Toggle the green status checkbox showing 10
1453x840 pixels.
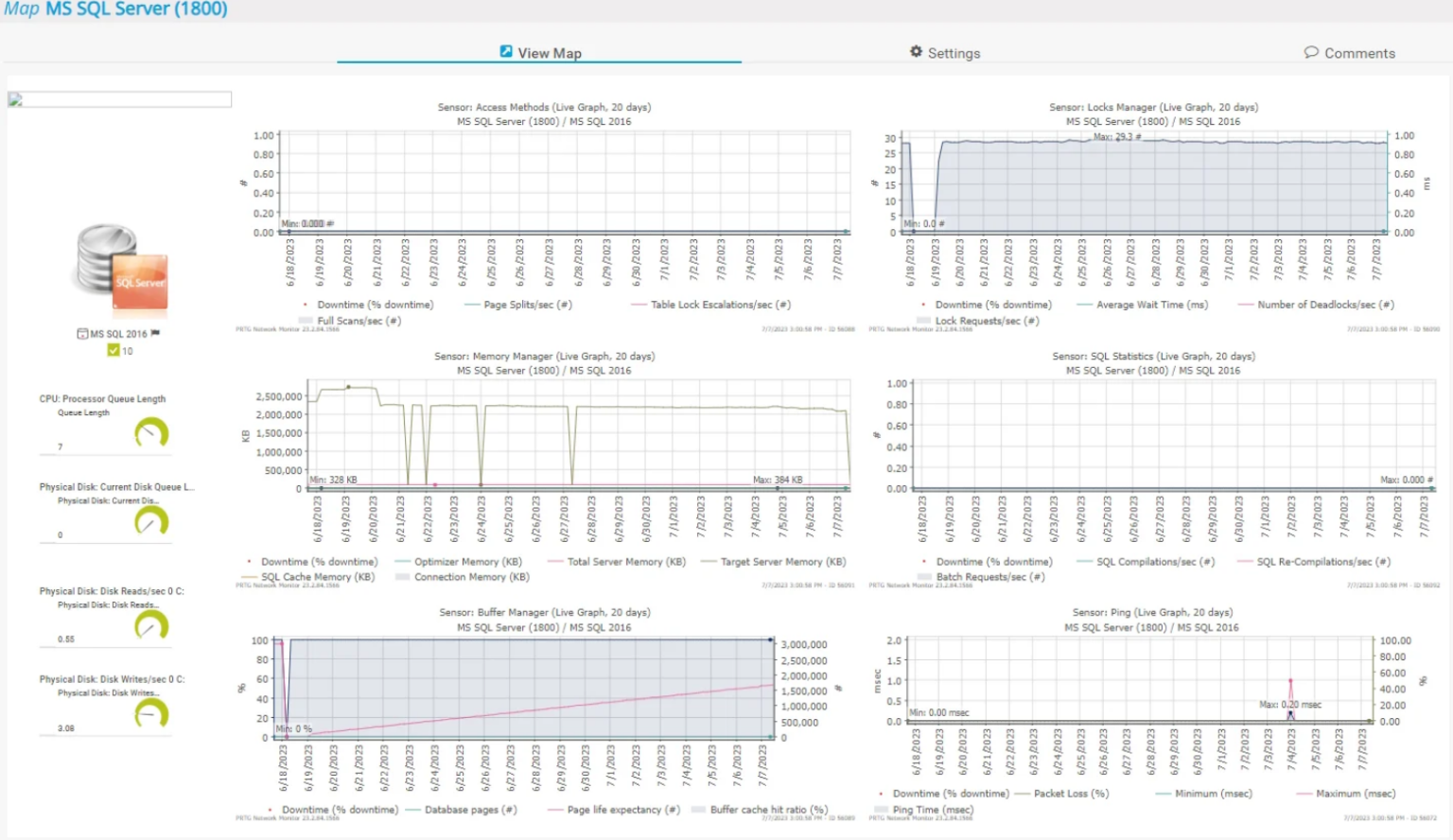pos(113,351)
